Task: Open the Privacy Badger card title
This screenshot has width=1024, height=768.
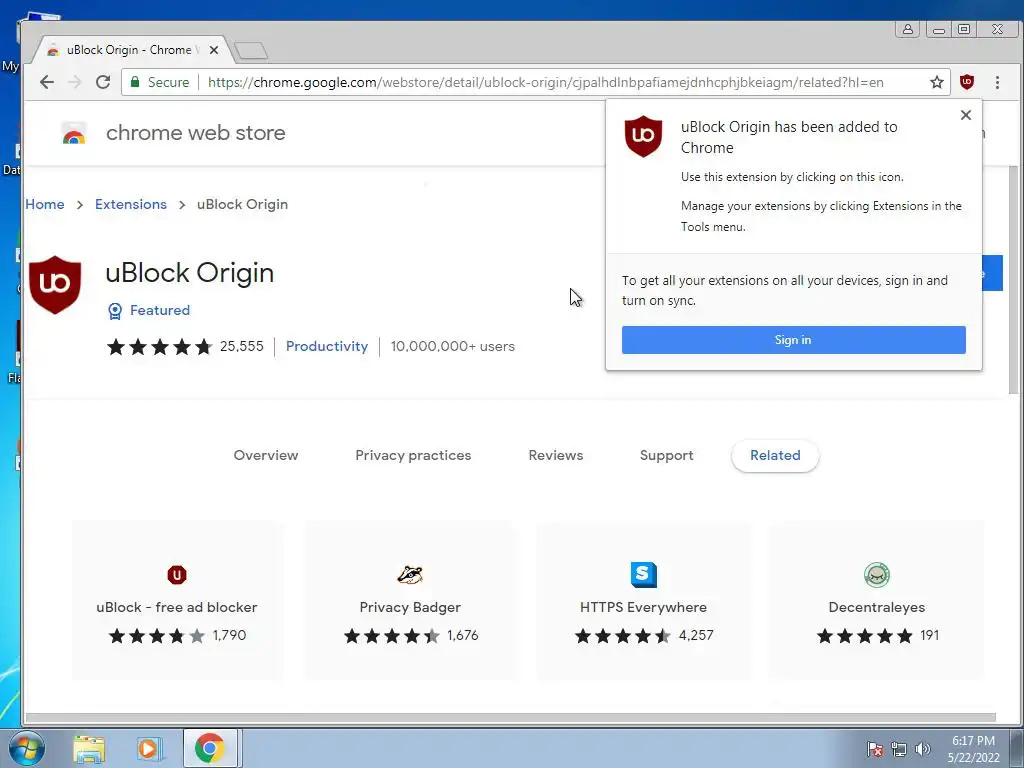Action: (410, 607)
